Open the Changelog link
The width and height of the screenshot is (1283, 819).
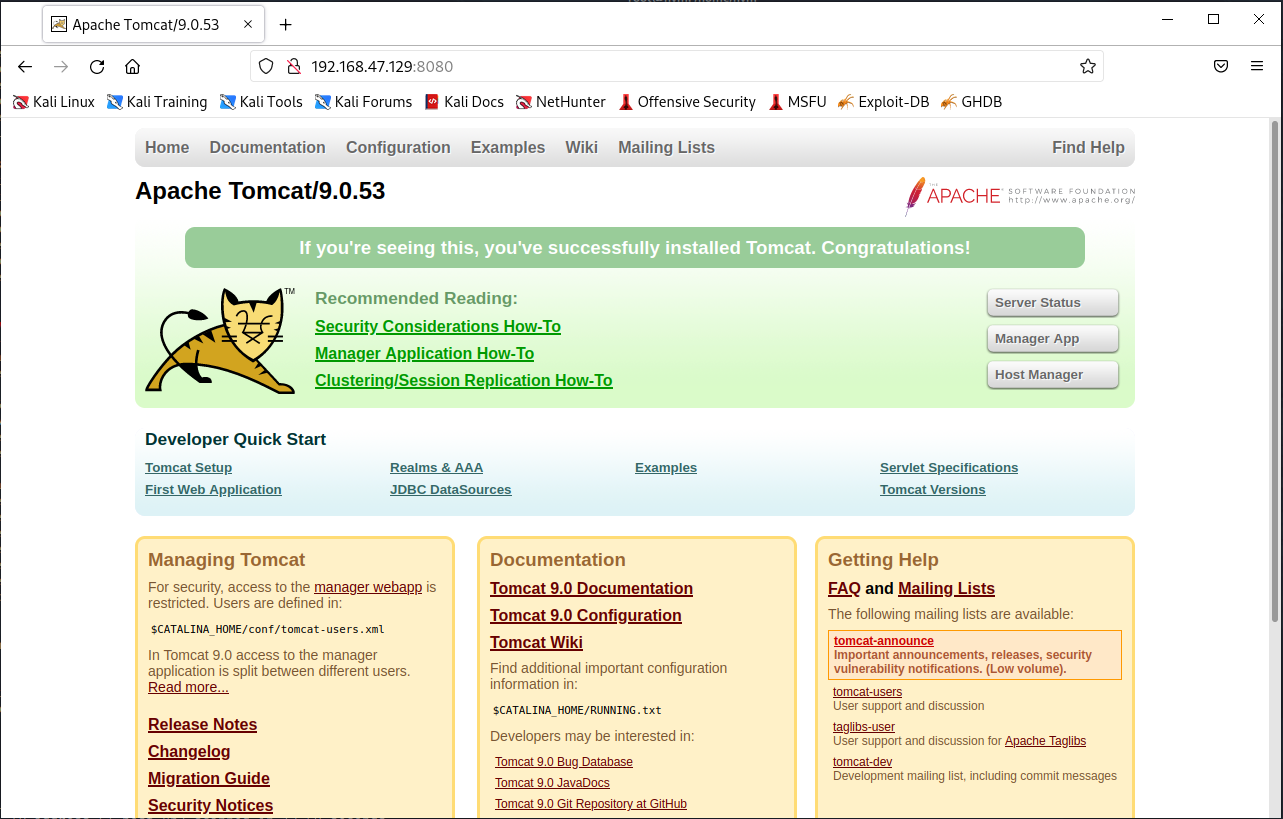[x=189, y=752]
